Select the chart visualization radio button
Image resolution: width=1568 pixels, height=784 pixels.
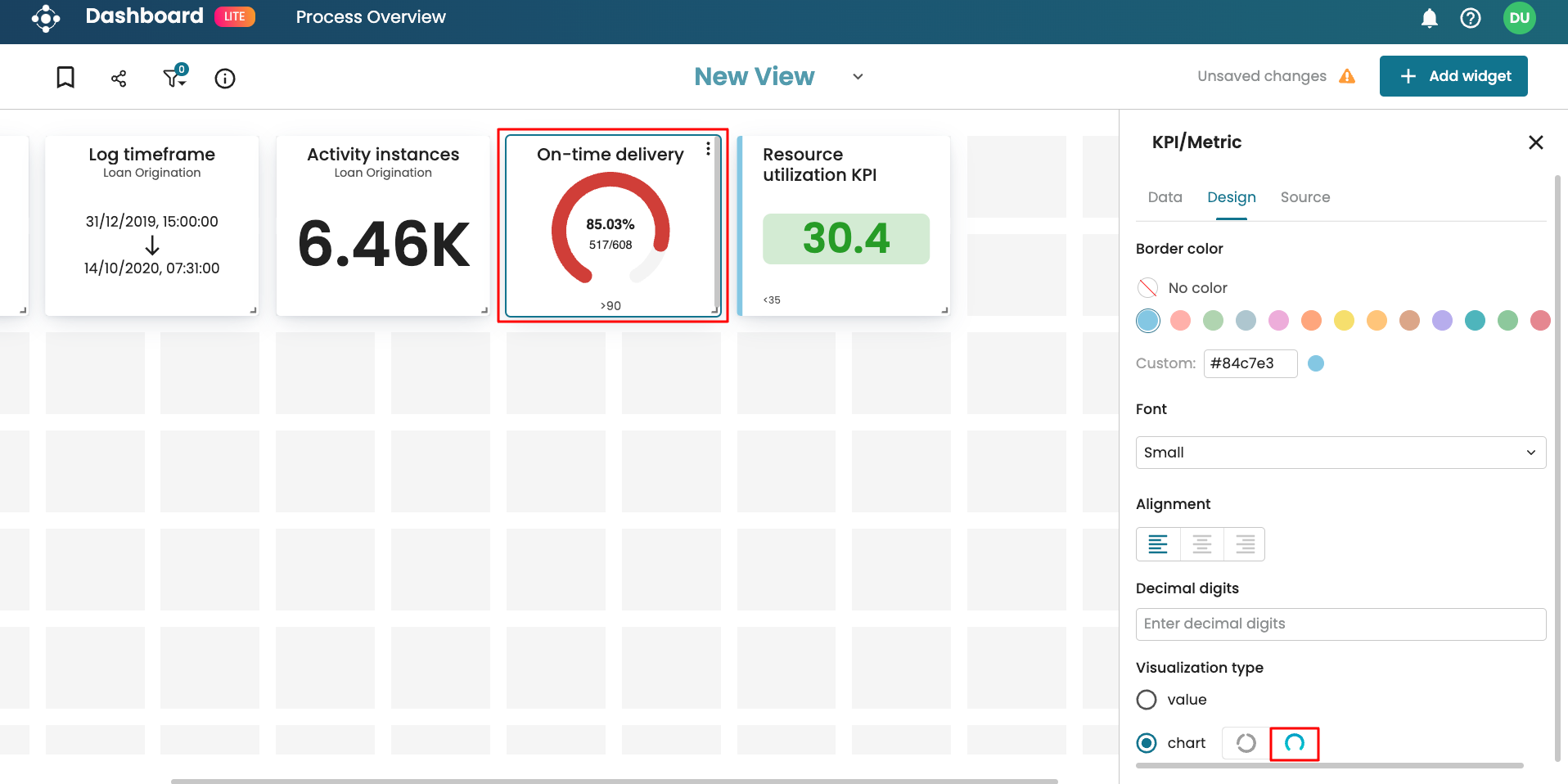click(1147, 743)
